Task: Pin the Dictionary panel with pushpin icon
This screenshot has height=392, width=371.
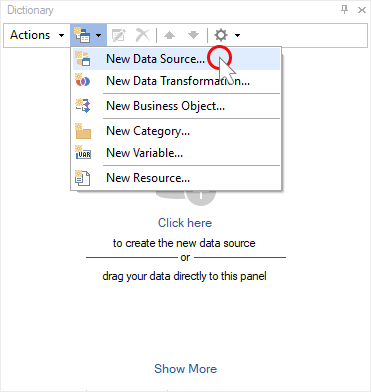Action: click(x=345, y=10)
